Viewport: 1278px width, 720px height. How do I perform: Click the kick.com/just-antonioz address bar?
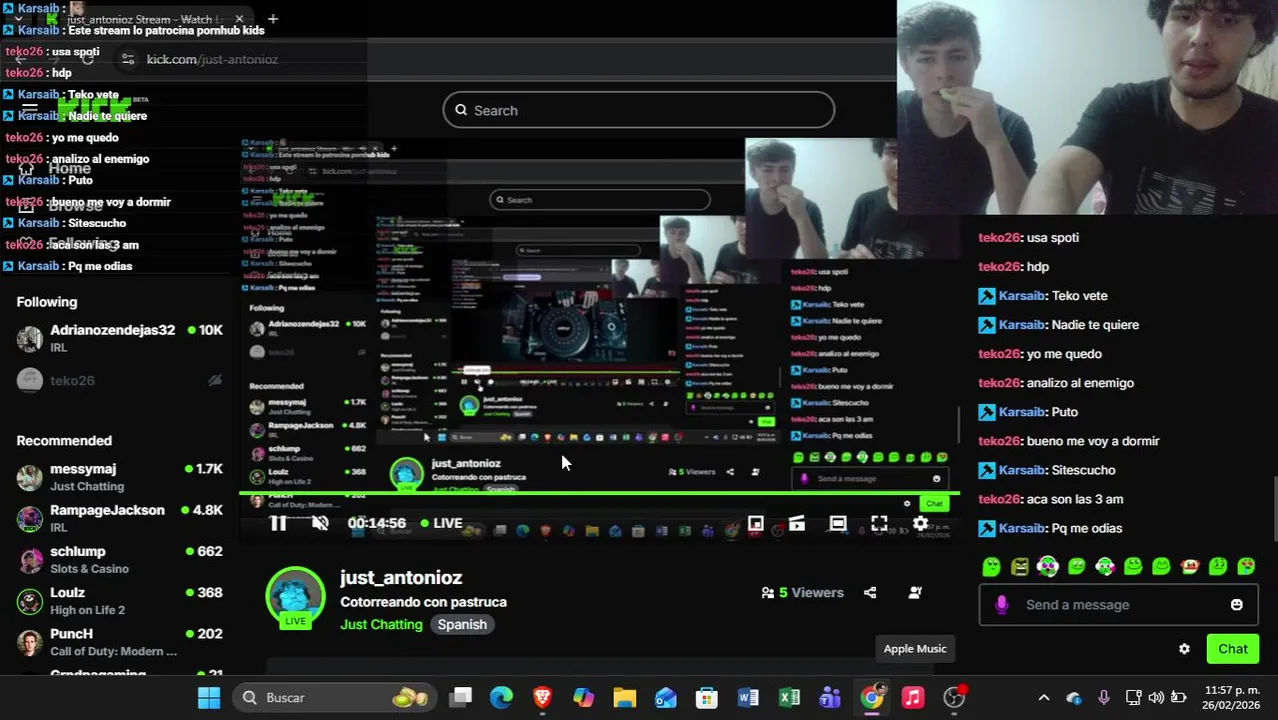pyautogui.click(x=212, y=59)
